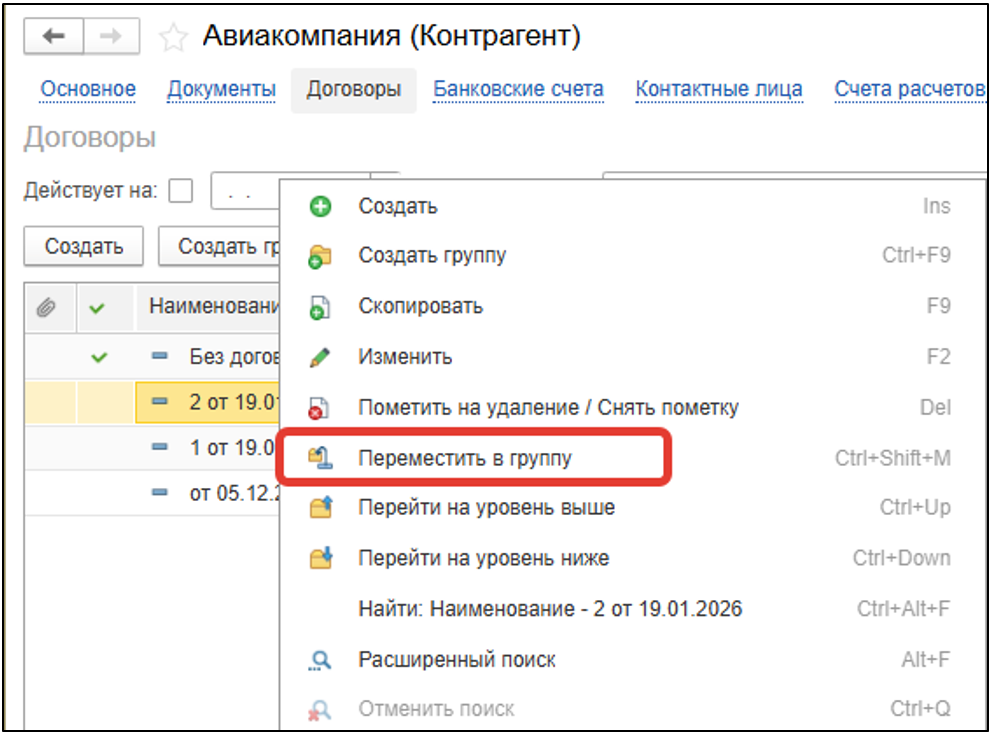
Task: Click the paperclip attachments column header
Action: (45, 307)
